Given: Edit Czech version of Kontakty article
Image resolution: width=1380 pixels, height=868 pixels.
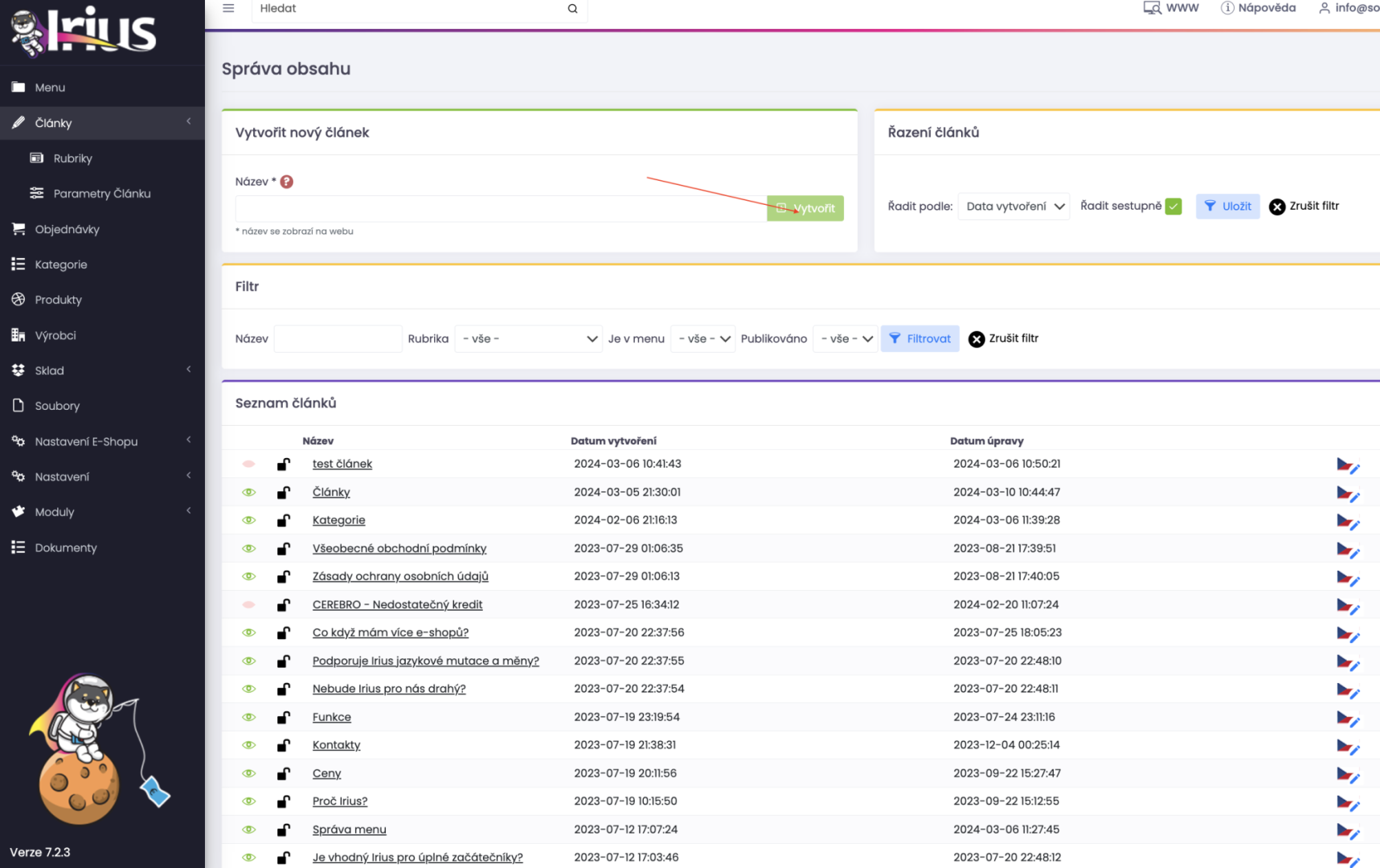Looking at the screenshot, I should (x=1348, y=747).
